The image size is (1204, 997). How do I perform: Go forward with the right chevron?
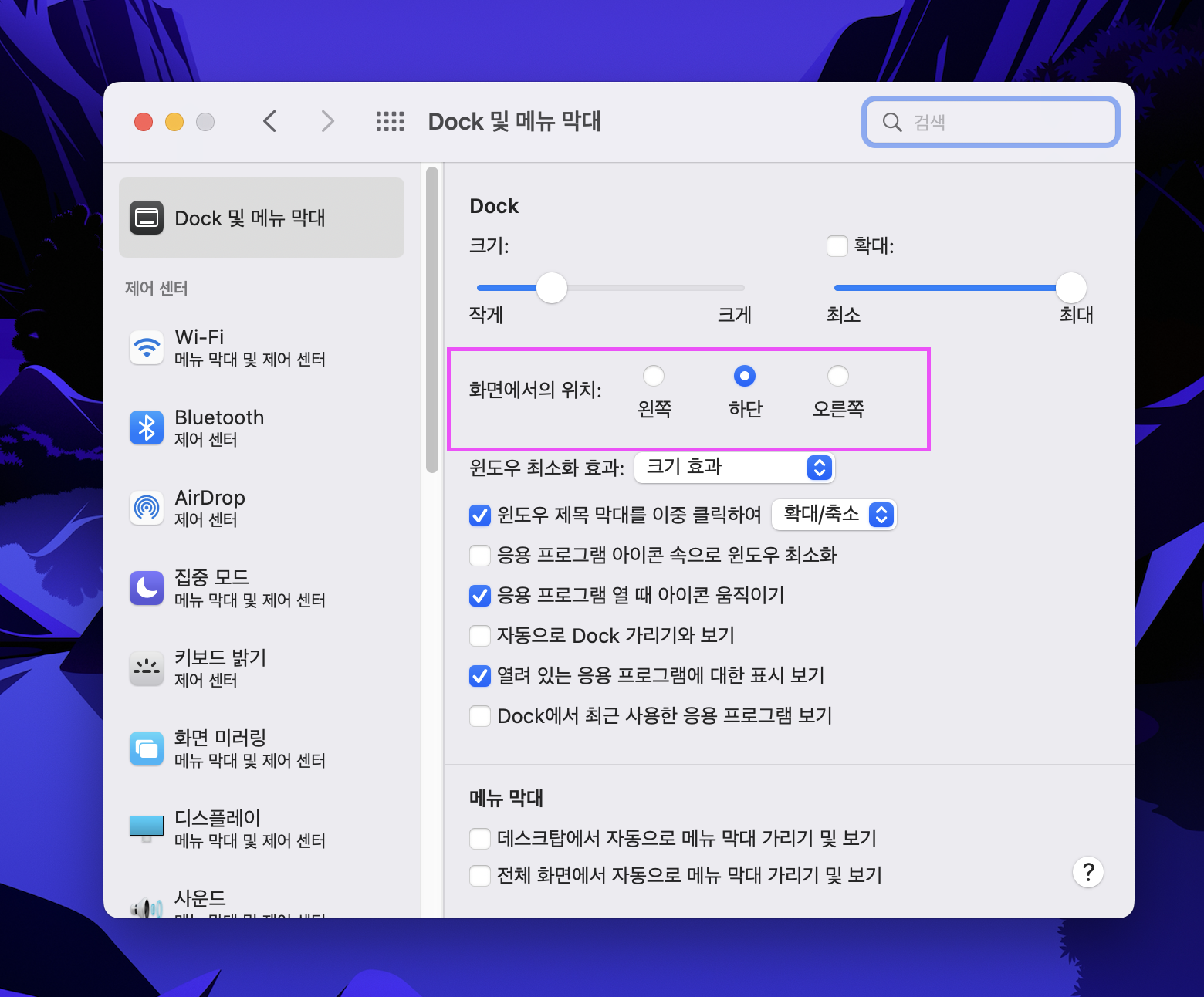point(328,121)
